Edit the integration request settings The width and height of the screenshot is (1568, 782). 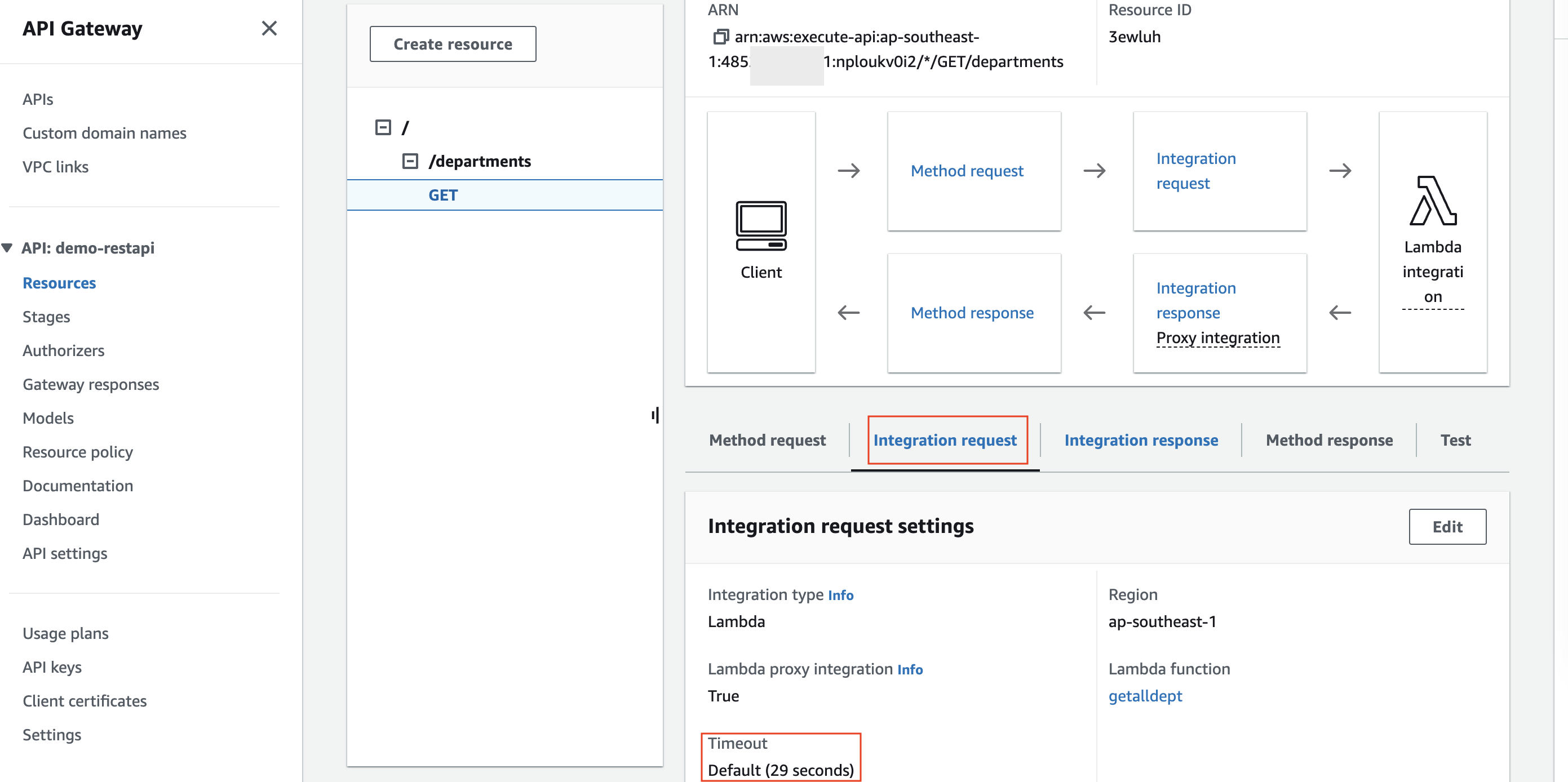(x=1447, y=526)
